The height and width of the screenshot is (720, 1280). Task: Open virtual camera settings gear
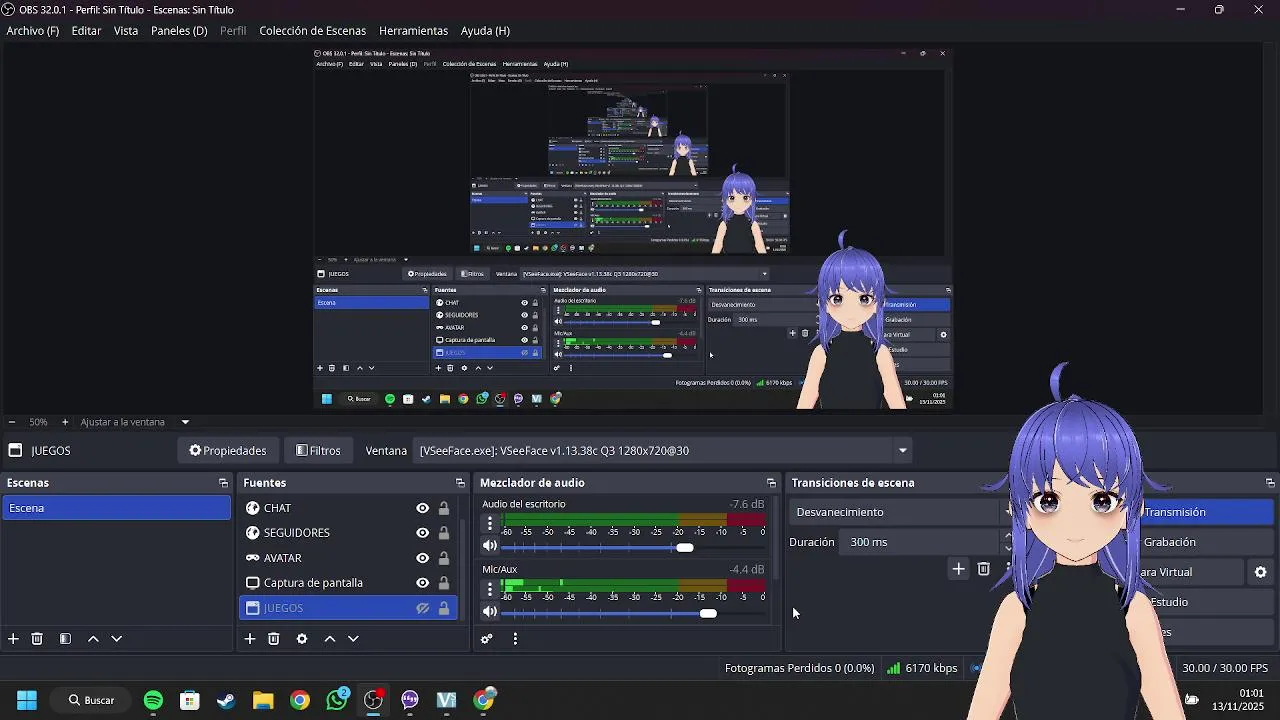[1260, 572]
